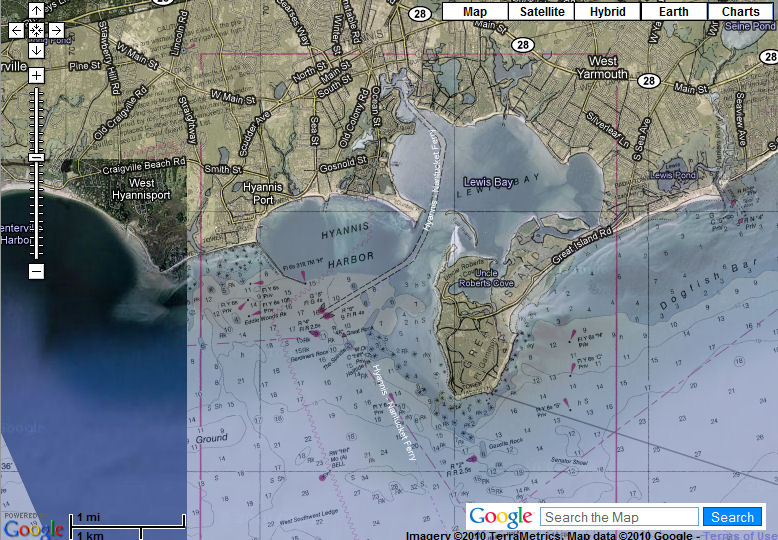The height and width of the screenshot is (540, 778).
Task: Pan the map right with the arrow
Action: pyautogui.click(x=56, y=30)
